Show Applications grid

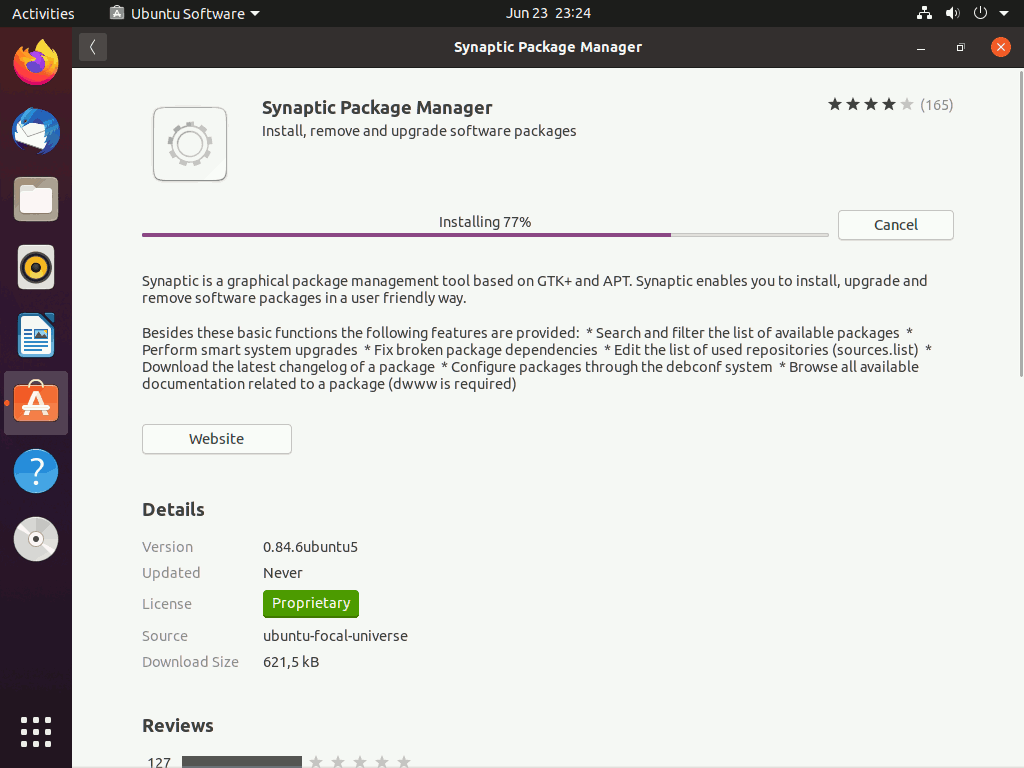[x=36, y=731]
